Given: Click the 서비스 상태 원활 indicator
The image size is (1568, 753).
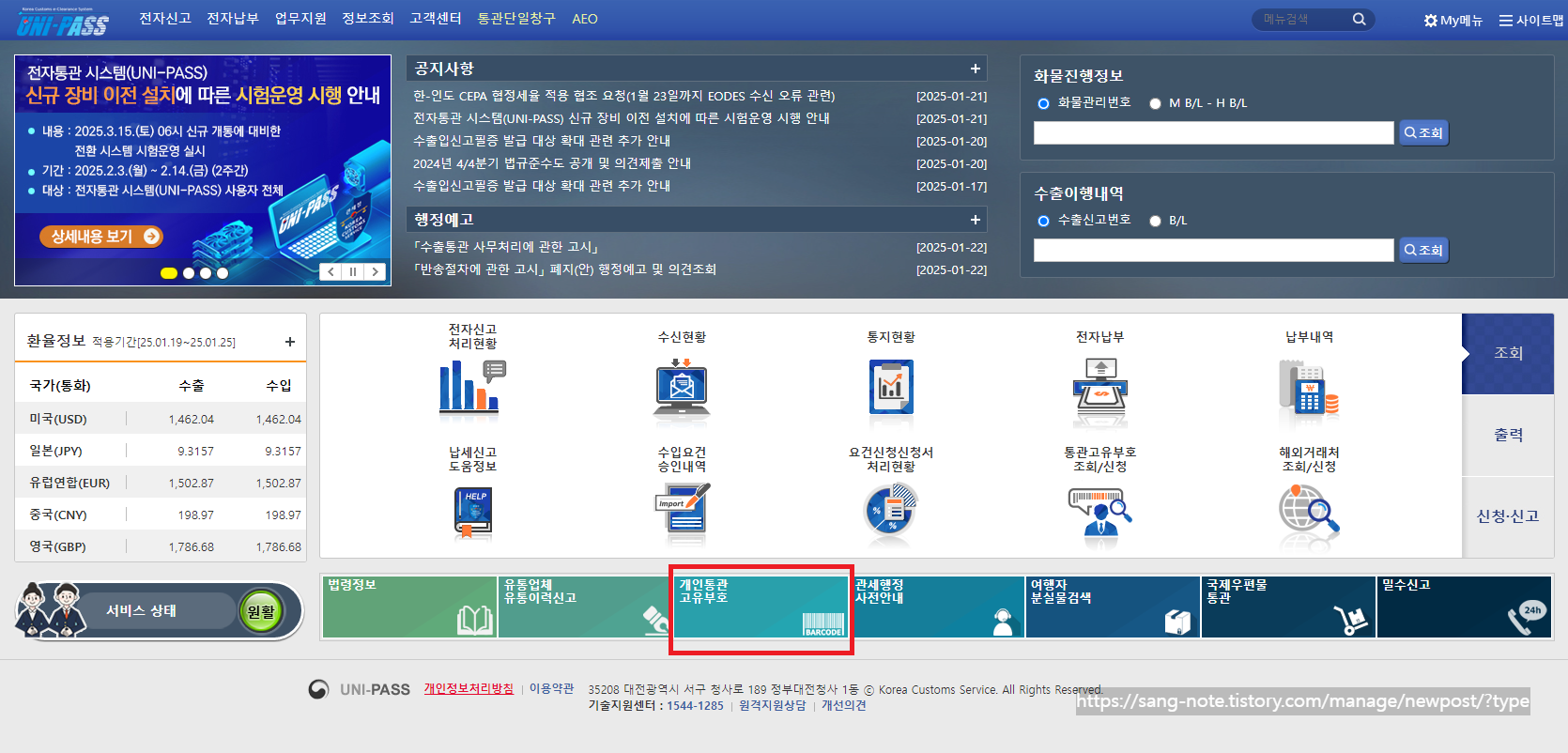Looking at the screenshot, I should (x=261, y=612).
